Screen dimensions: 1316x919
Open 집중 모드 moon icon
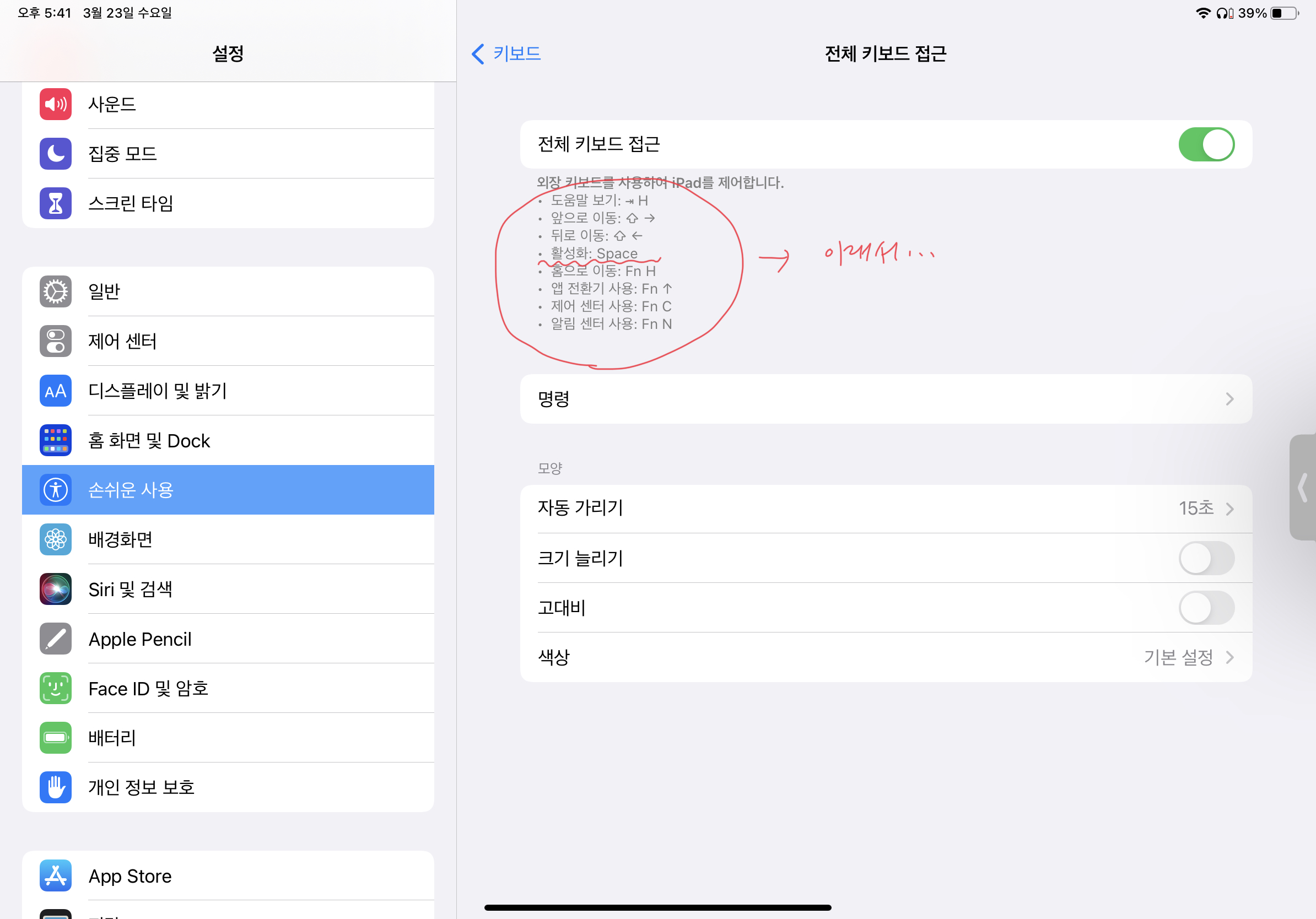(x=56, y=154)
